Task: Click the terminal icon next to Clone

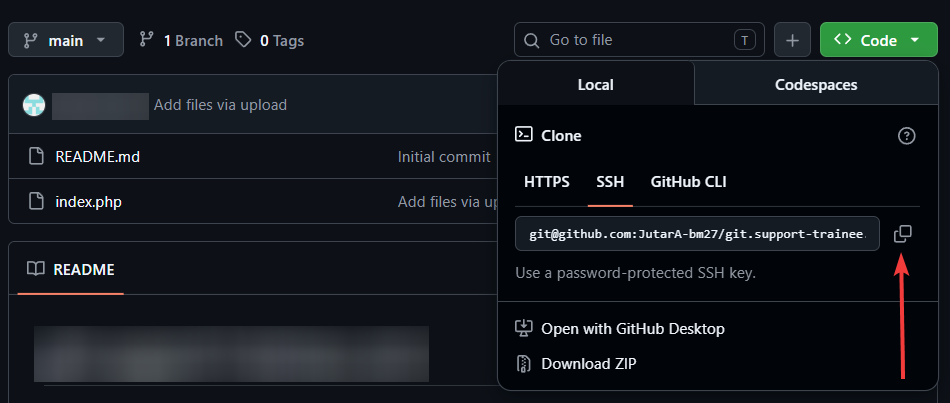Action: [x=523, y=135]
